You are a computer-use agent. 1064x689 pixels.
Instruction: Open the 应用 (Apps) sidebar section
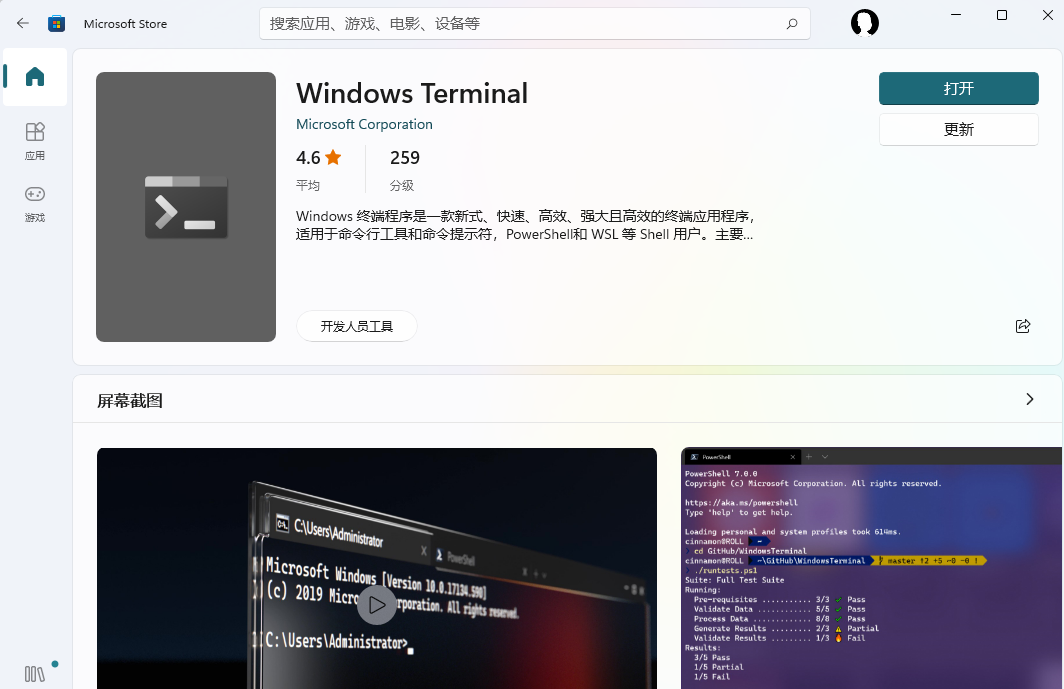[x=35, y=141]
